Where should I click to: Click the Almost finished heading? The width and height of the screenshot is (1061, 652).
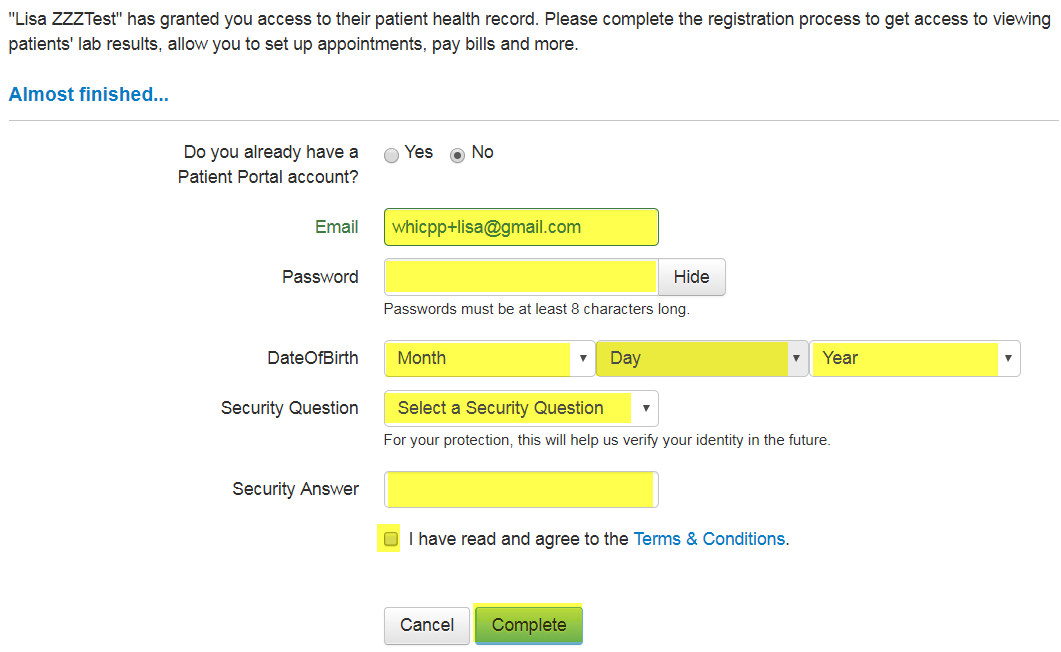coord(89,95)
